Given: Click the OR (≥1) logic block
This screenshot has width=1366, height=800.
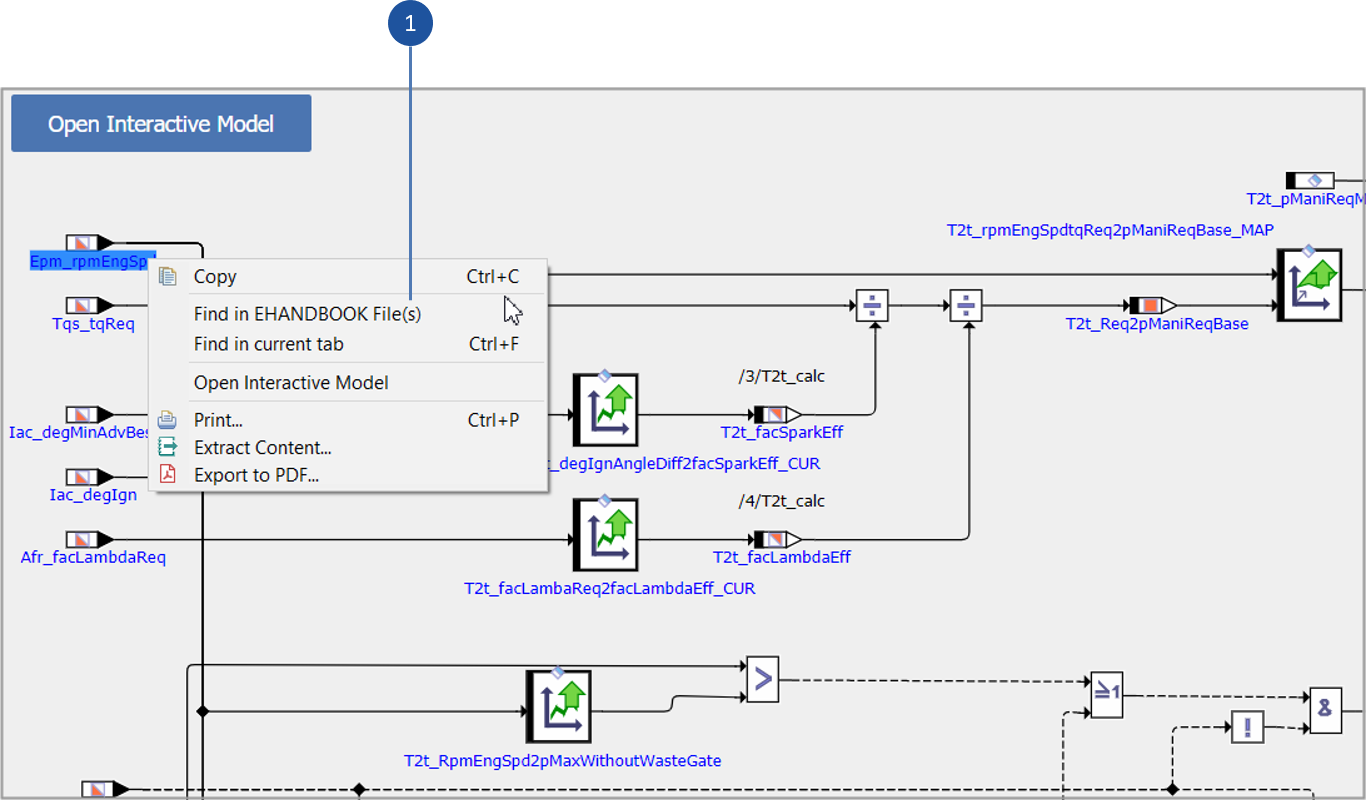Looking at the screenshot, I should pos(1106,694).
